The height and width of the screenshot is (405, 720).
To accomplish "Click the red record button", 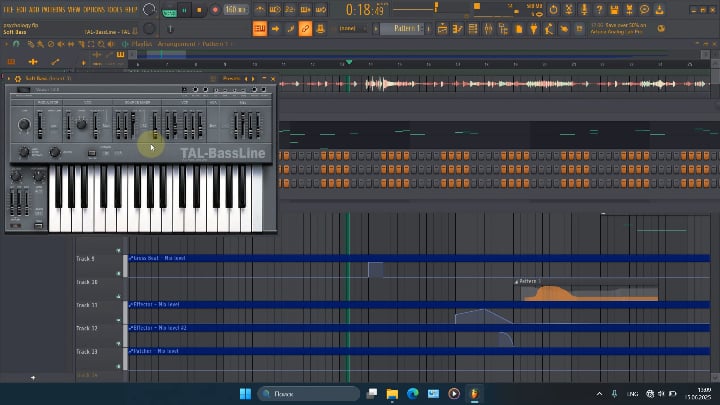I will point(214,10).
